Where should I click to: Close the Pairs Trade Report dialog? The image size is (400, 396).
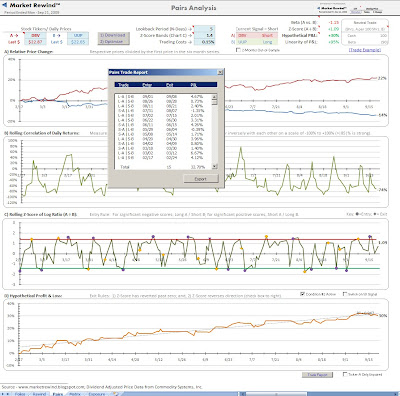220,72
